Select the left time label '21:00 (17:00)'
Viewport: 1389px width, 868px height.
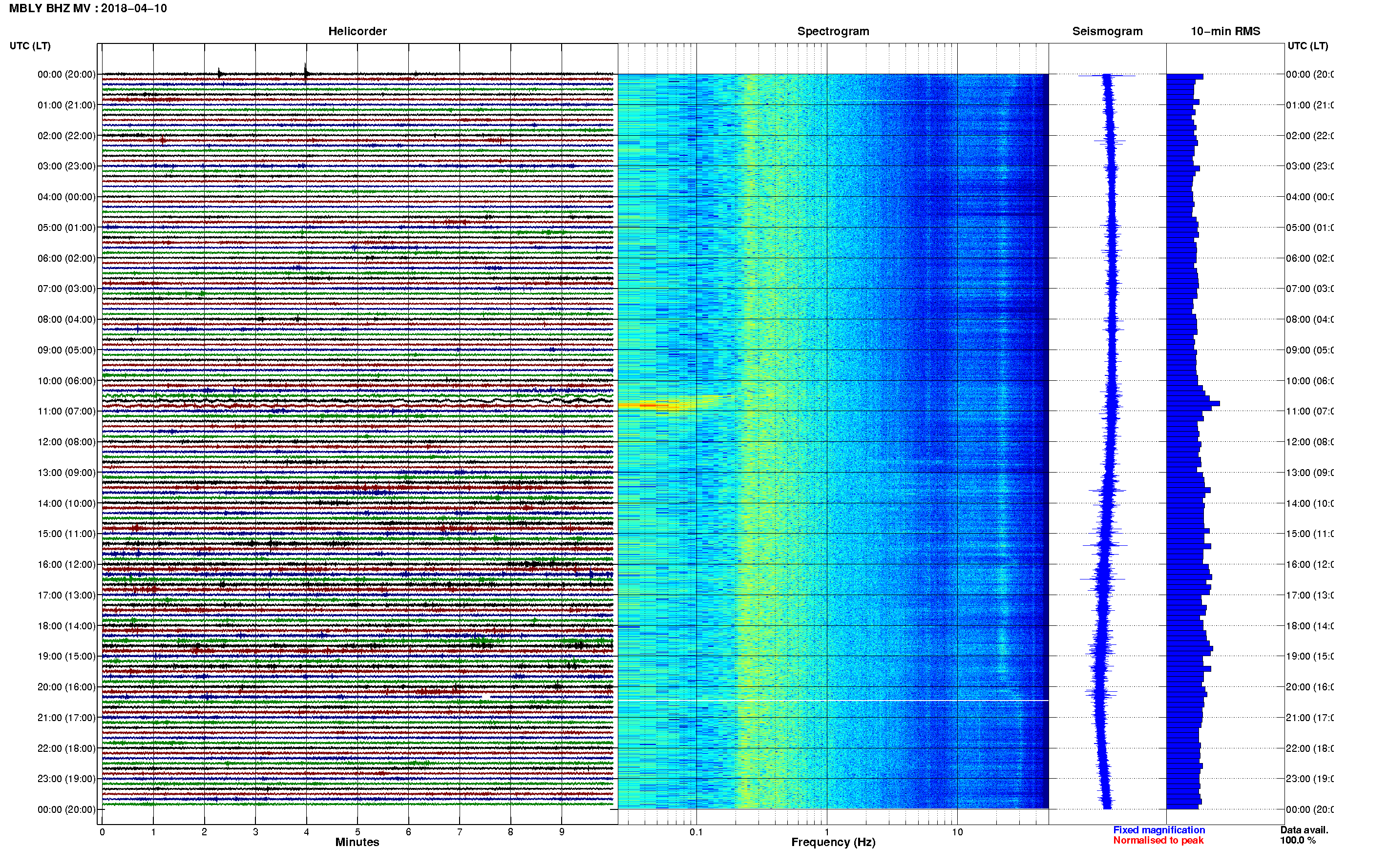pos(66,718)
